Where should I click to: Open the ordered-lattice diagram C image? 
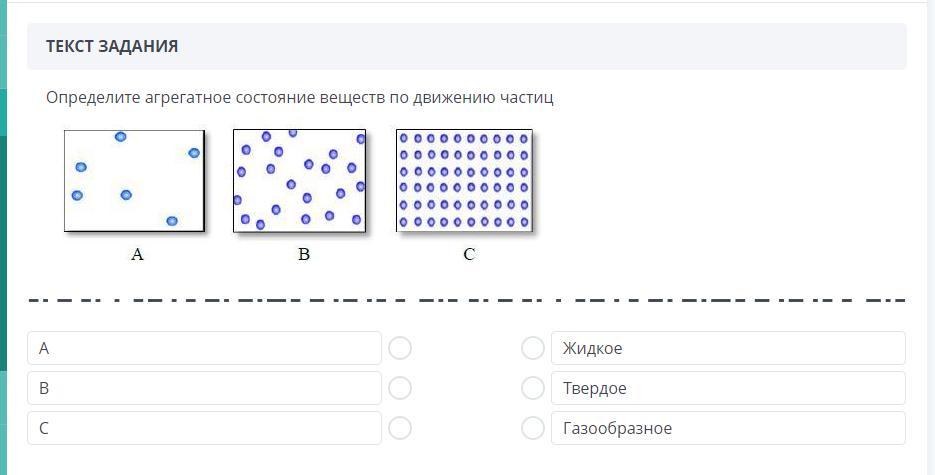[464, 181]
